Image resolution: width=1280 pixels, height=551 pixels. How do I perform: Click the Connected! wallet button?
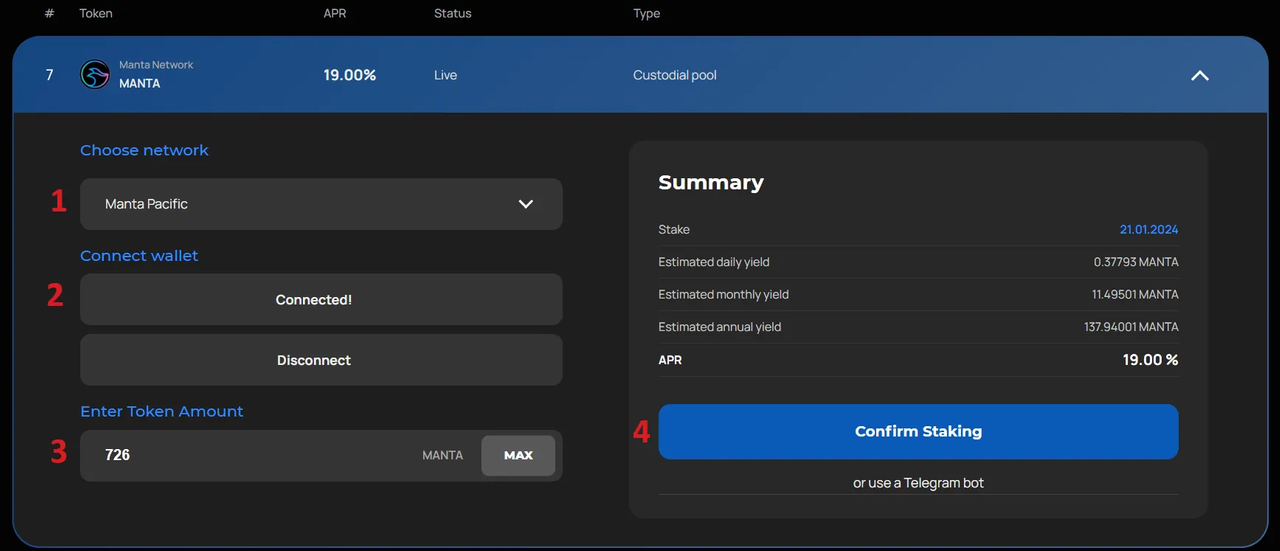click(321, 299)
